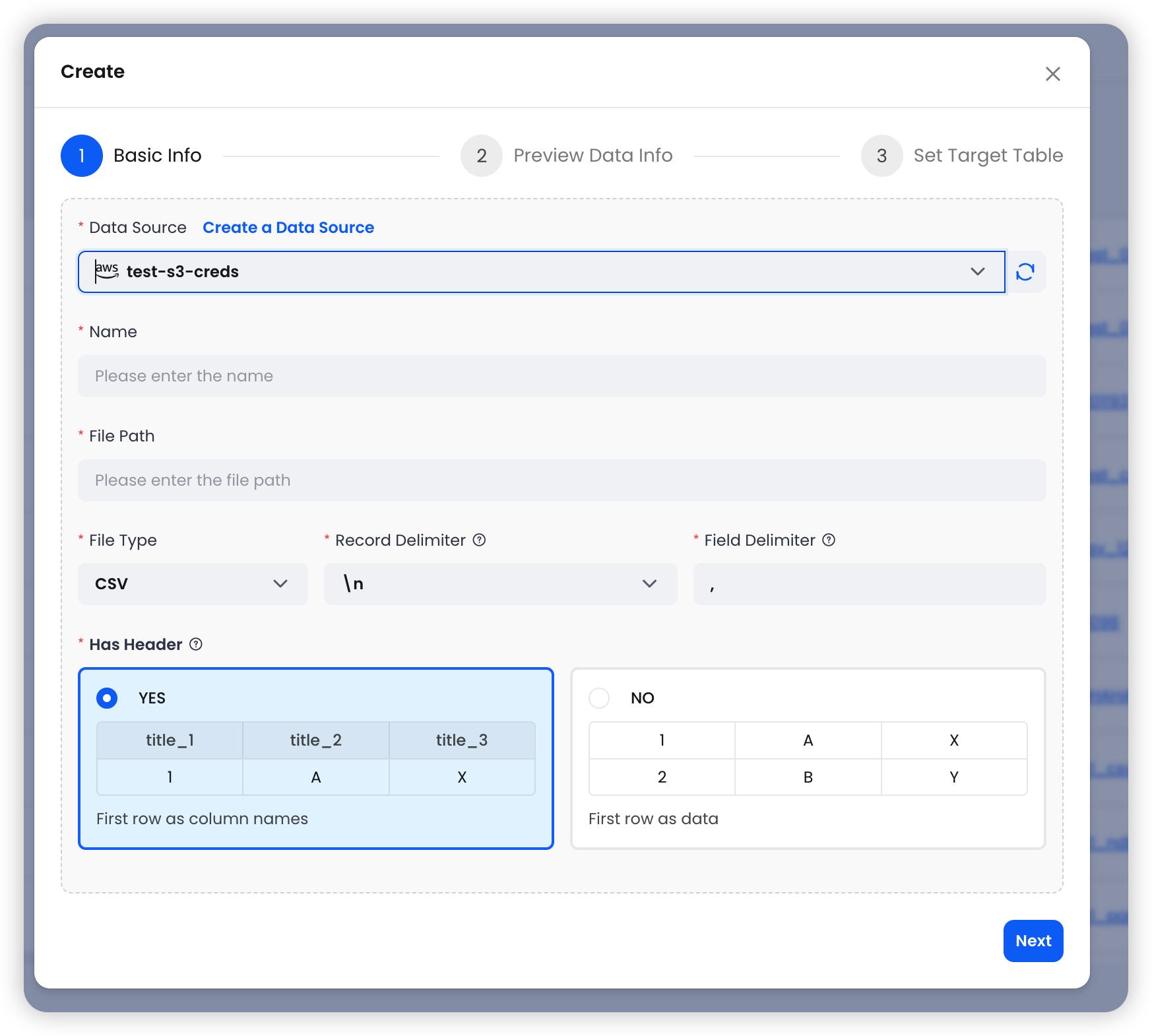
Task: Click the Please enter the name input field
Action: click(x=561, y=375)
